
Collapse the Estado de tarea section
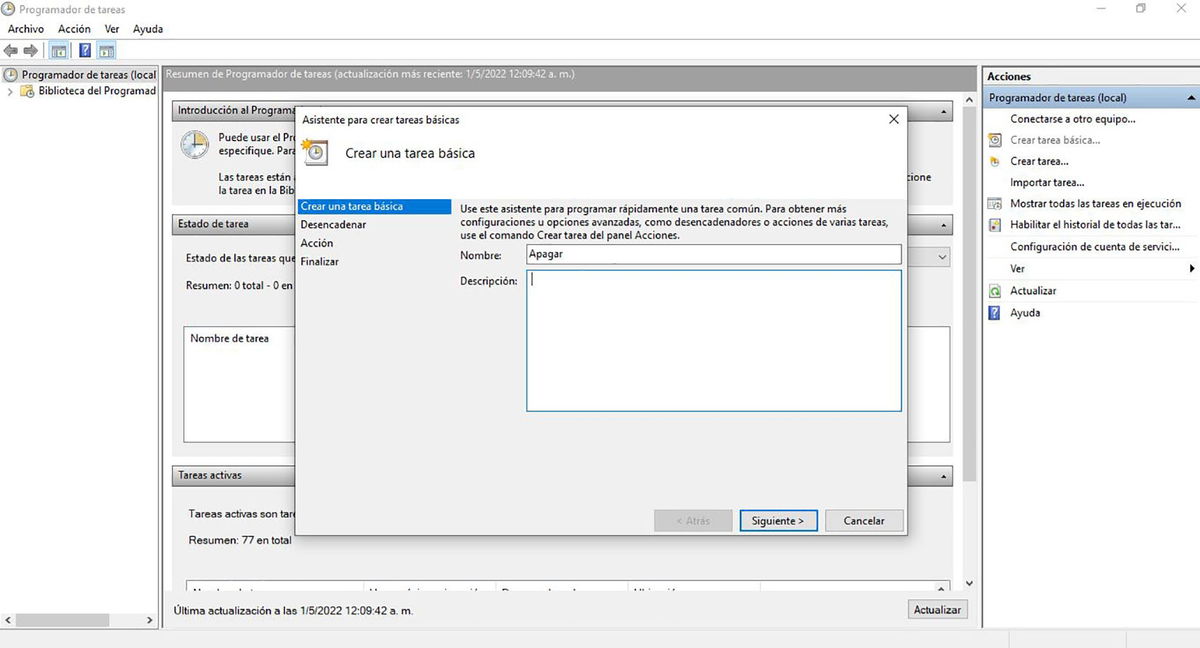[x=942, y=224]
